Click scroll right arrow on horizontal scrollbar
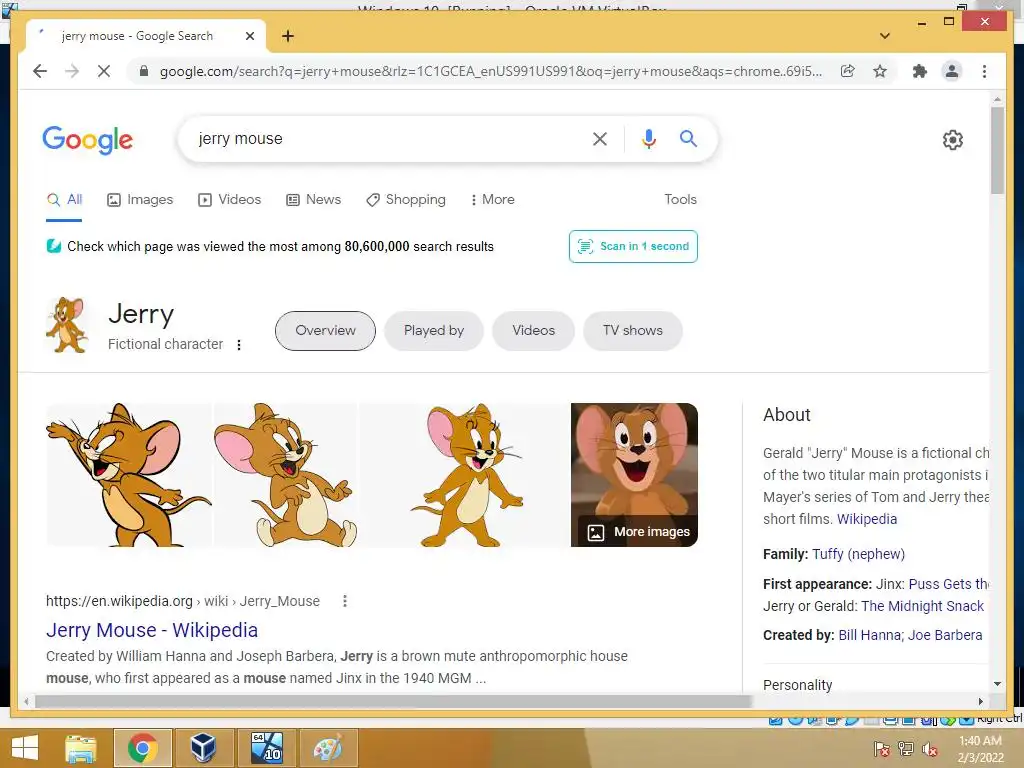The width and height of the screenshot is (1024, 768). [x=980, y=701]
